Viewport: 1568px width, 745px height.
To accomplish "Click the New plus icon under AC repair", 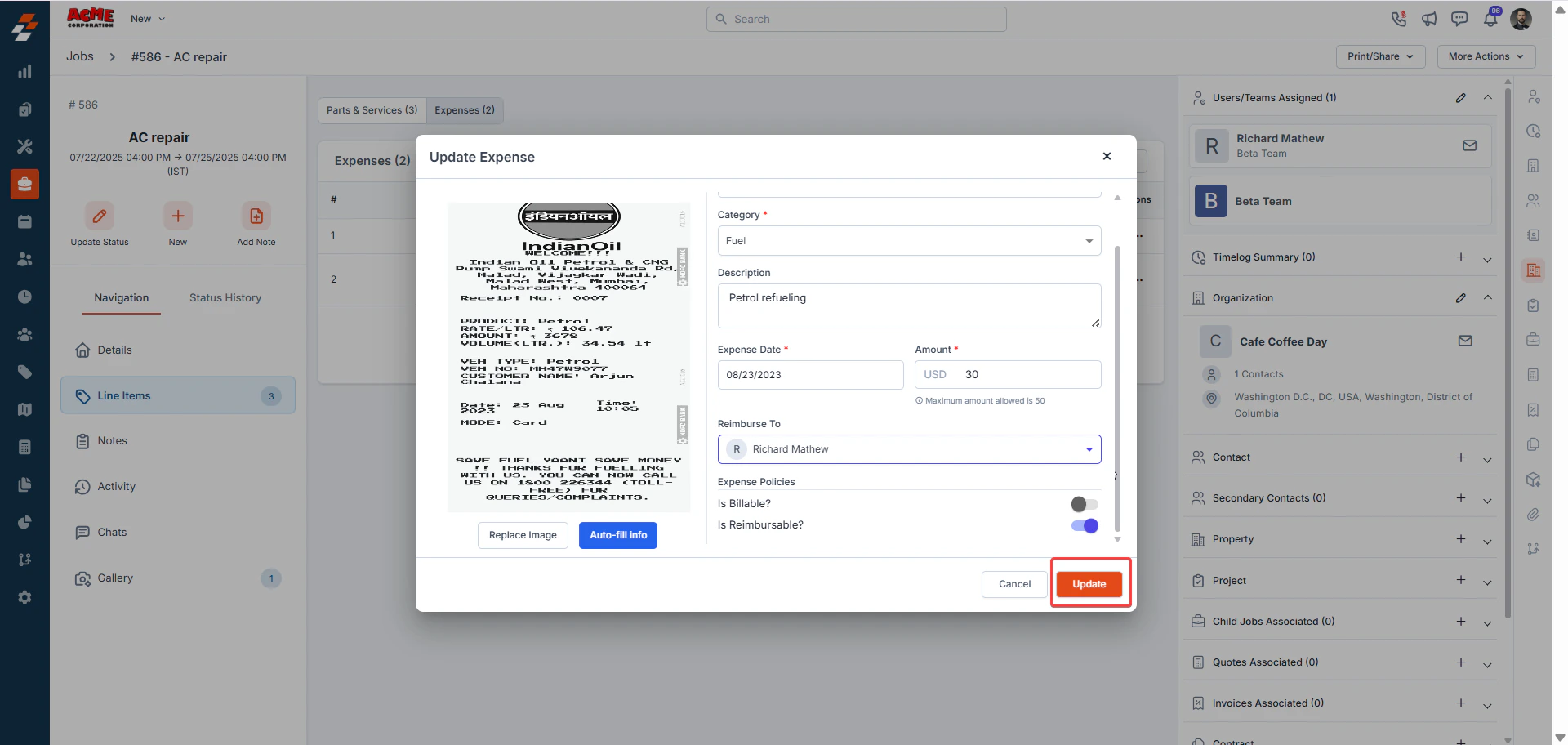I will (178, 216).
